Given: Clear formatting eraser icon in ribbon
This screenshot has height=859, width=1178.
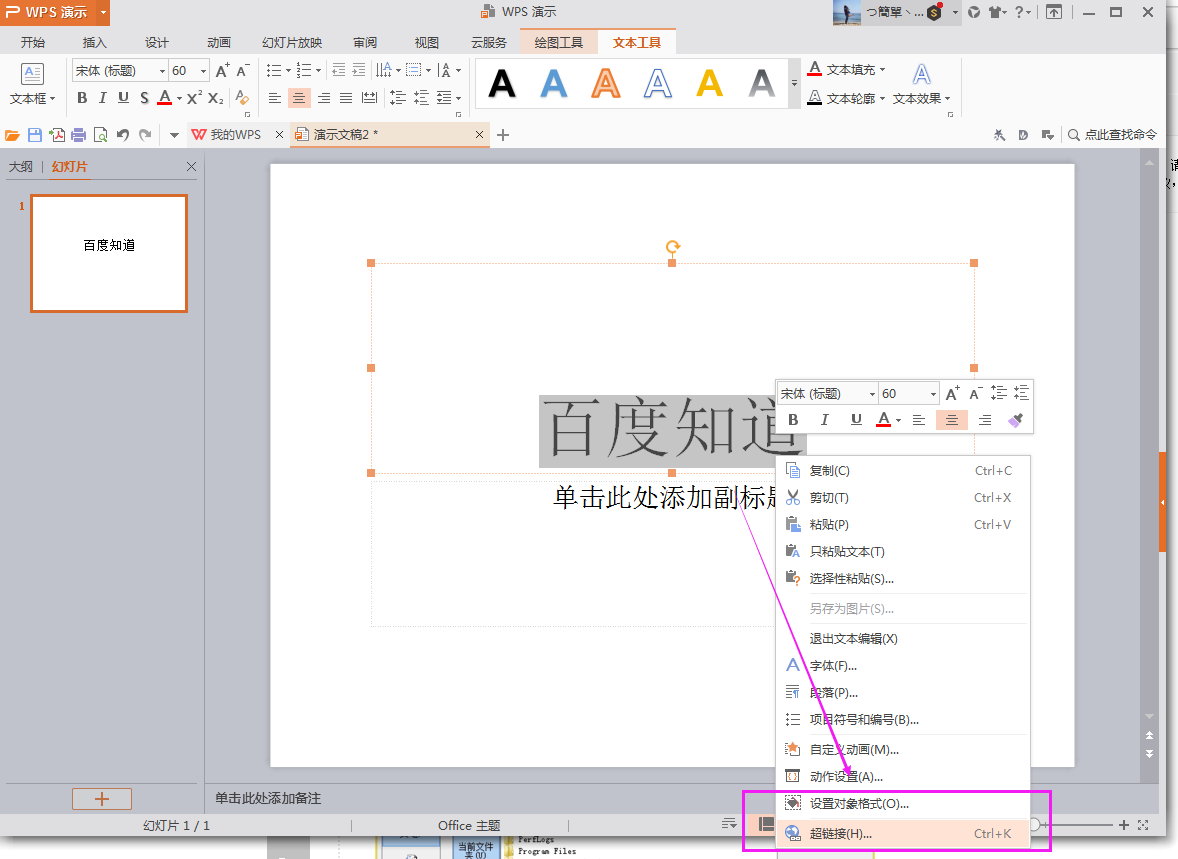Looking at the screenshot, I should (242, 98).
